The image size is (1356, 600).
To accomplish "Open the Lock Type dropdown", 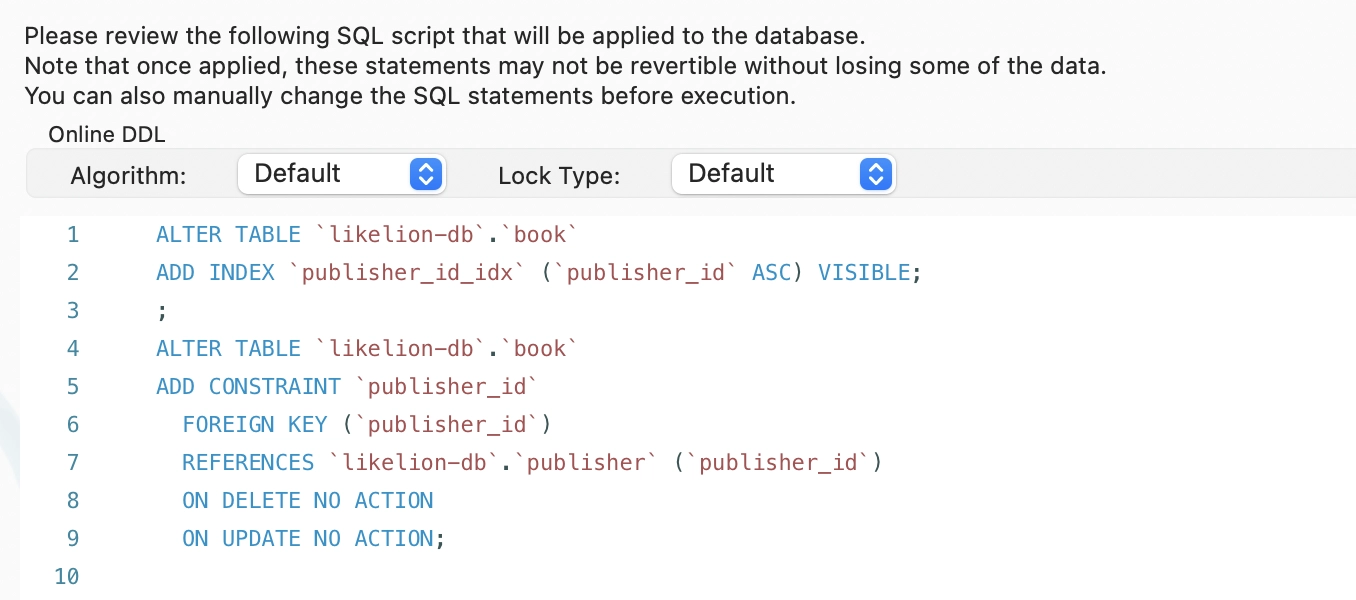I will (x=783, y=174).
